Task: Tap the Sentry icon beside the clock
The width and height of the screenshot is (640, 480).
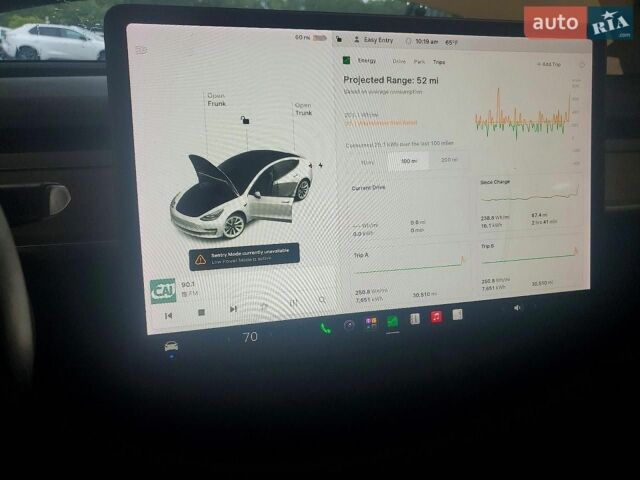Action: [408, 41]
